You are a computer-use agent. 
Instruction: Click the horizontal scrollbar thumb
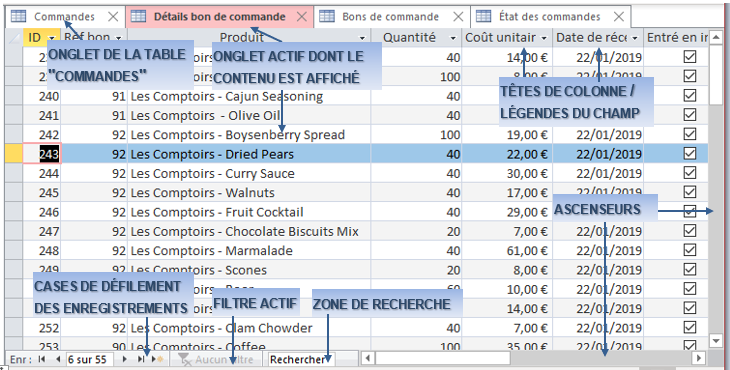[x=443, y=358]
